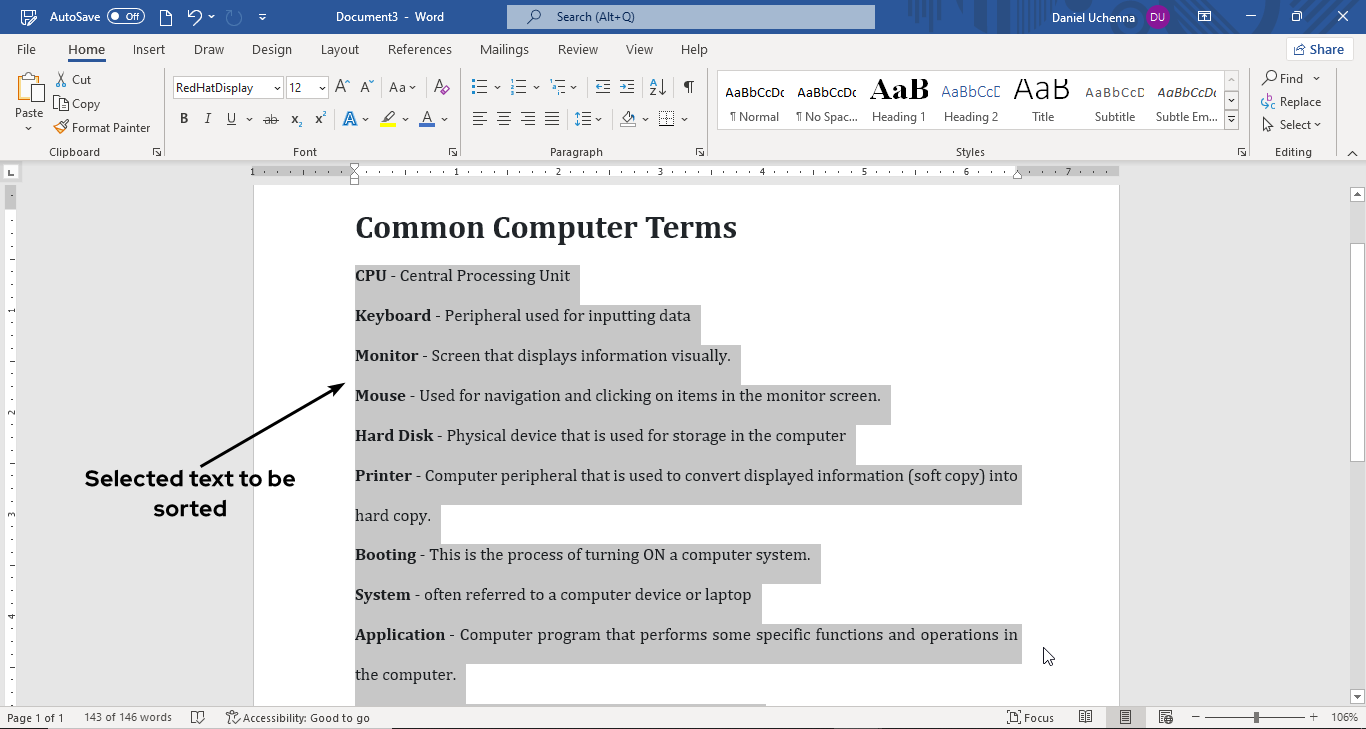
Task: Click the Search box in title bar
Action: [690, 17]
